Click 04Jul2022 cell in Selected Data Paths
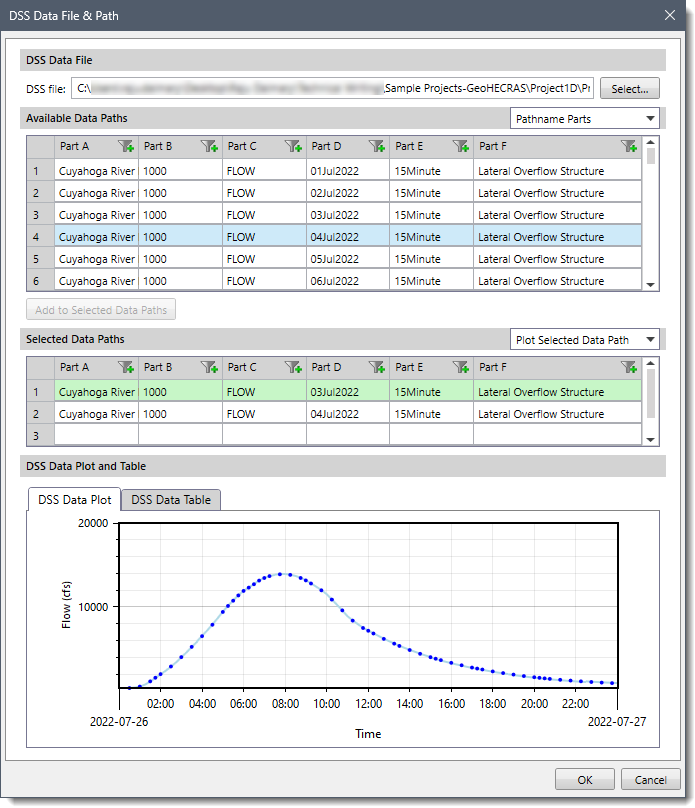This screenshot has width=695, height=808. coord(348,414)
